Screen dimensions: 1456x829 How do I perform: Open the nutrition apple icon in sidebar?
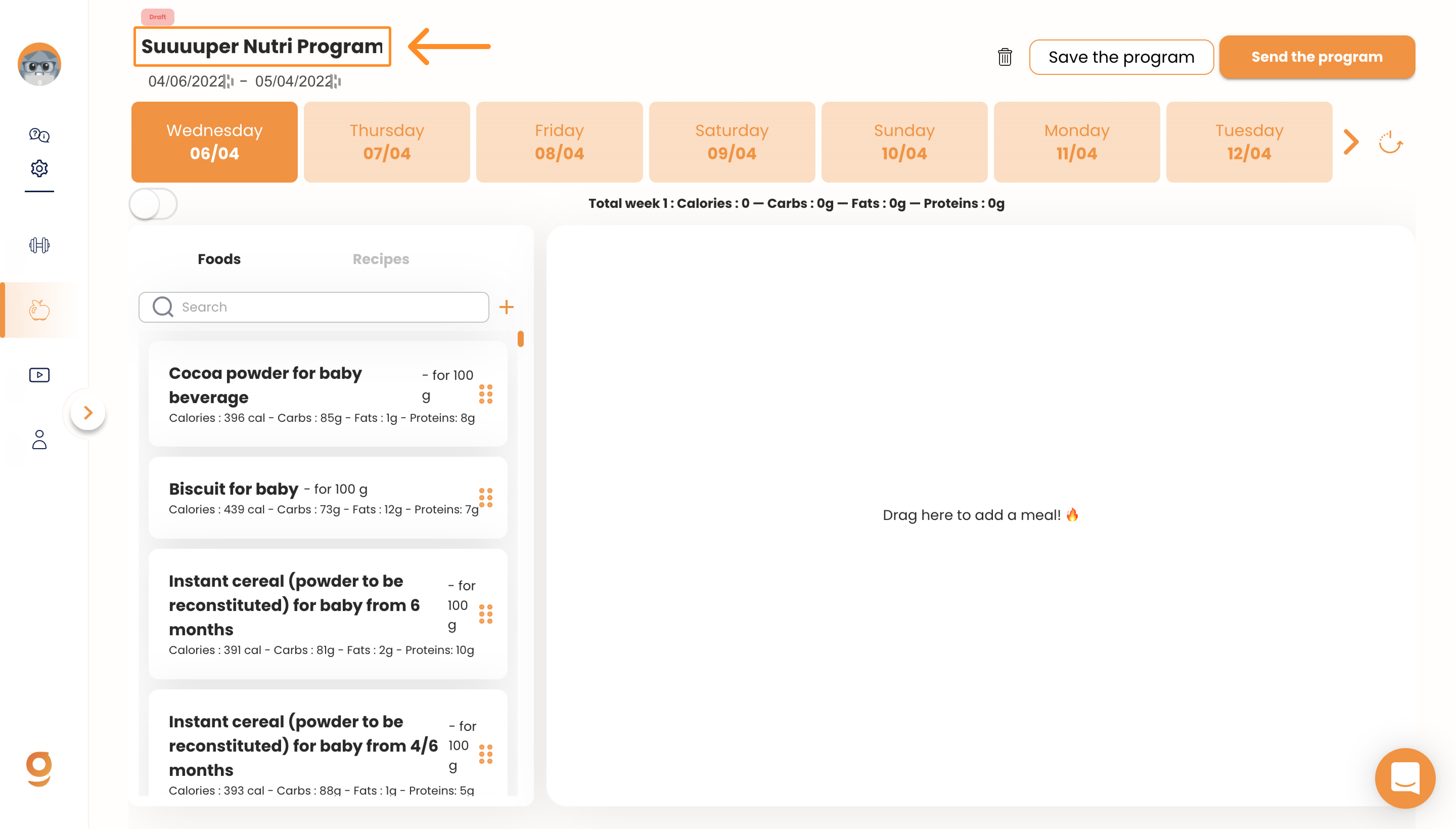39,310
